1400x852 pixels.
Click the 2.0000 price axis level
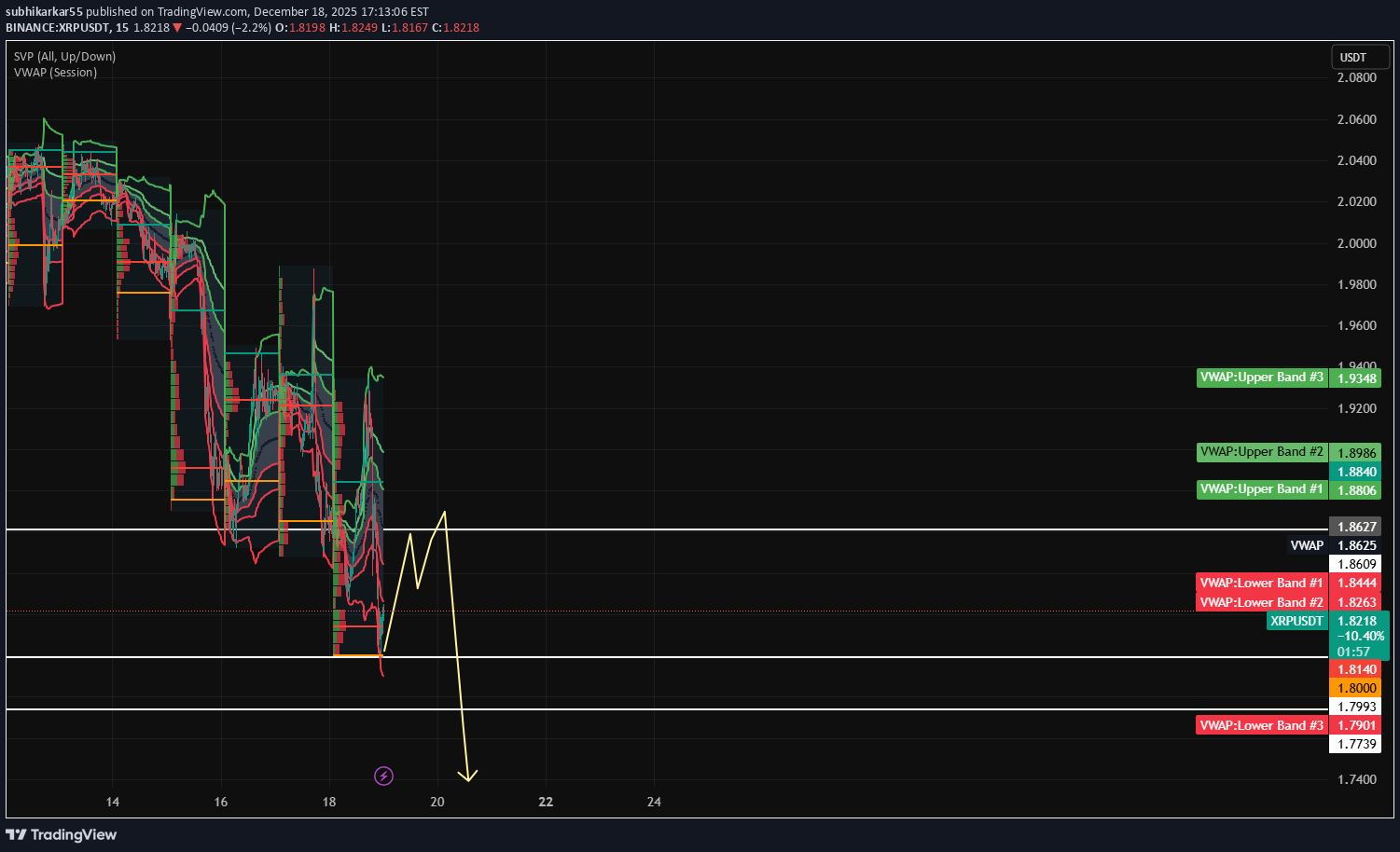click(x=1356, y=243)
